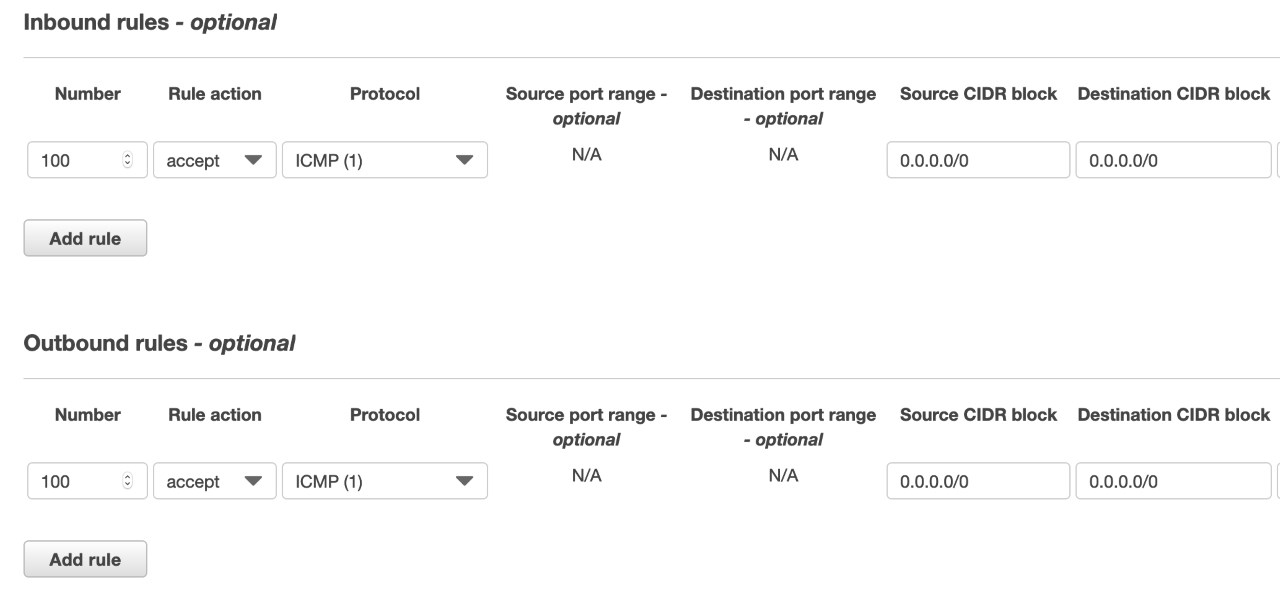Viewport: 1280px width, 590px height.
Task: Open the inbound Rule action accept dropdown
Action: [215, 160]
